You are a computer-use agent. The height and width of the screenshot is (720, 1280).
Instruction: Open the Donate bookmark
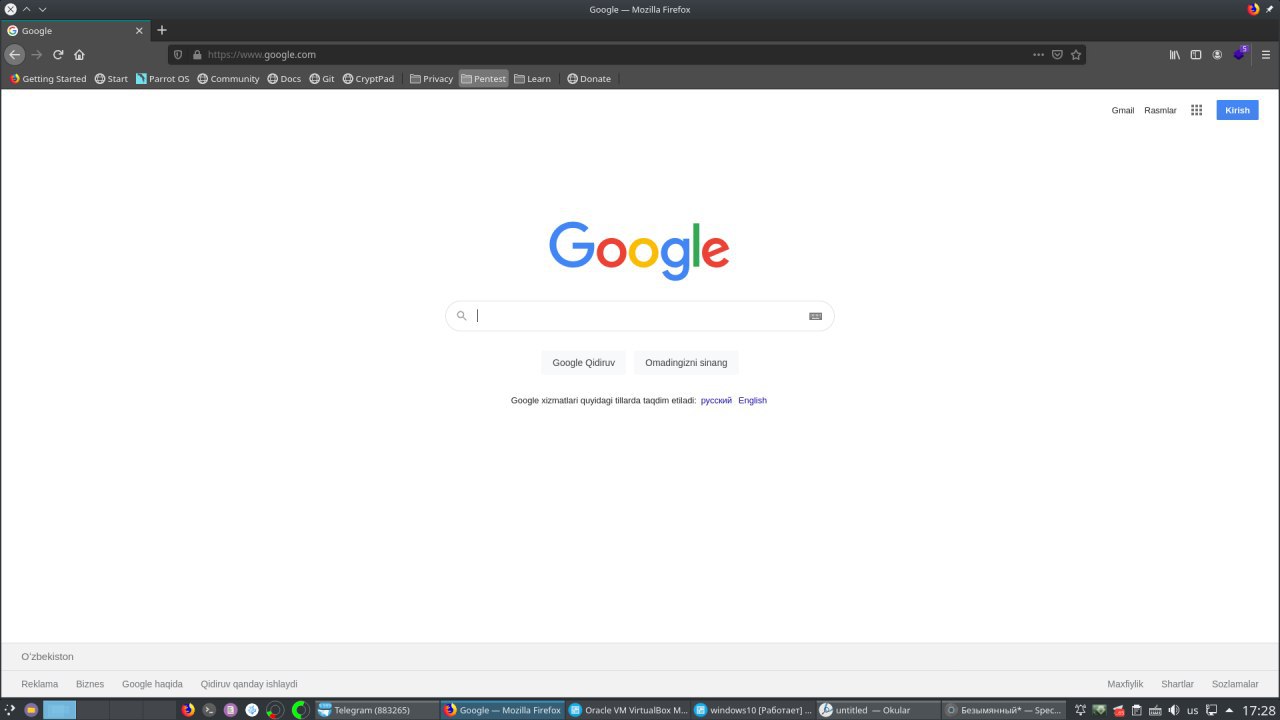(x=589, y=79)
